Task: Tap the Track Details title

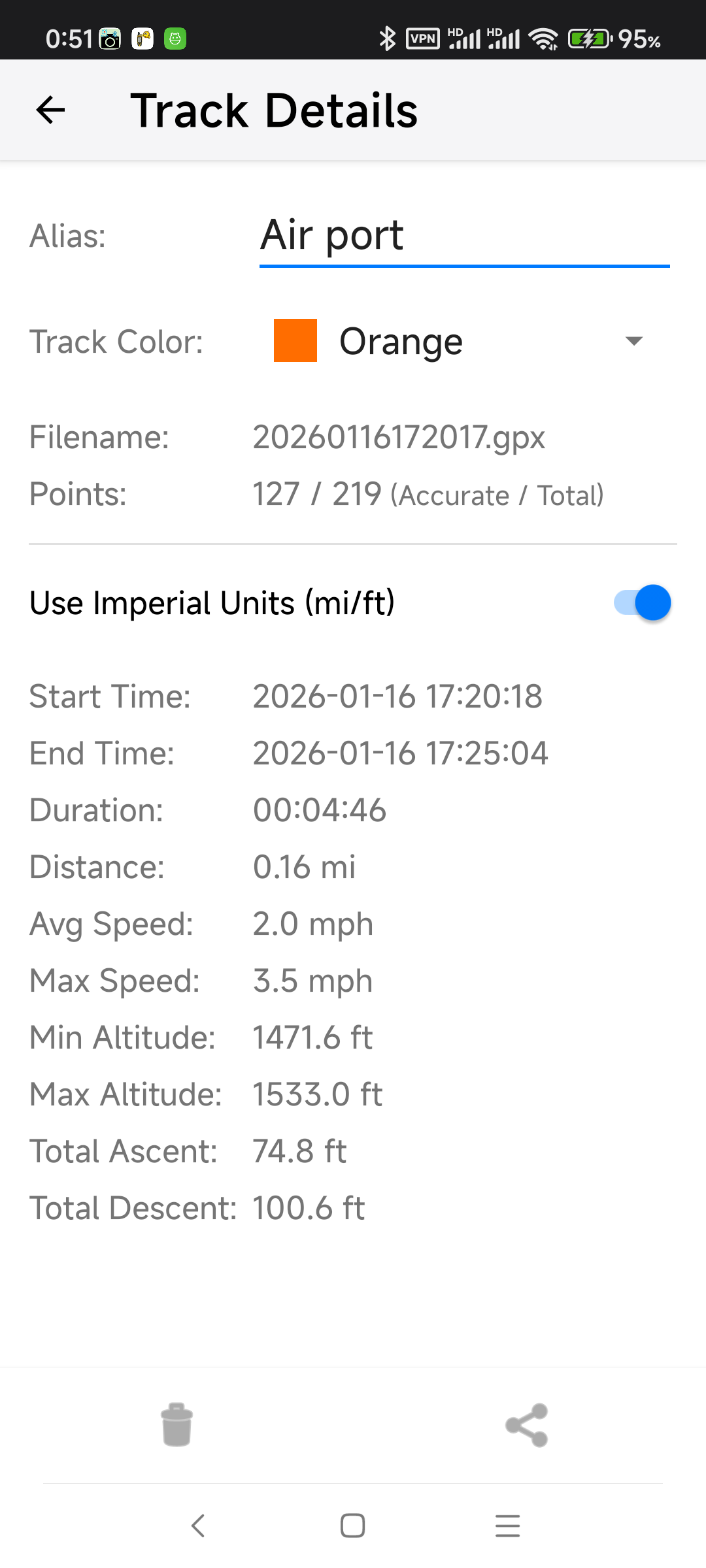Action: 274,110
